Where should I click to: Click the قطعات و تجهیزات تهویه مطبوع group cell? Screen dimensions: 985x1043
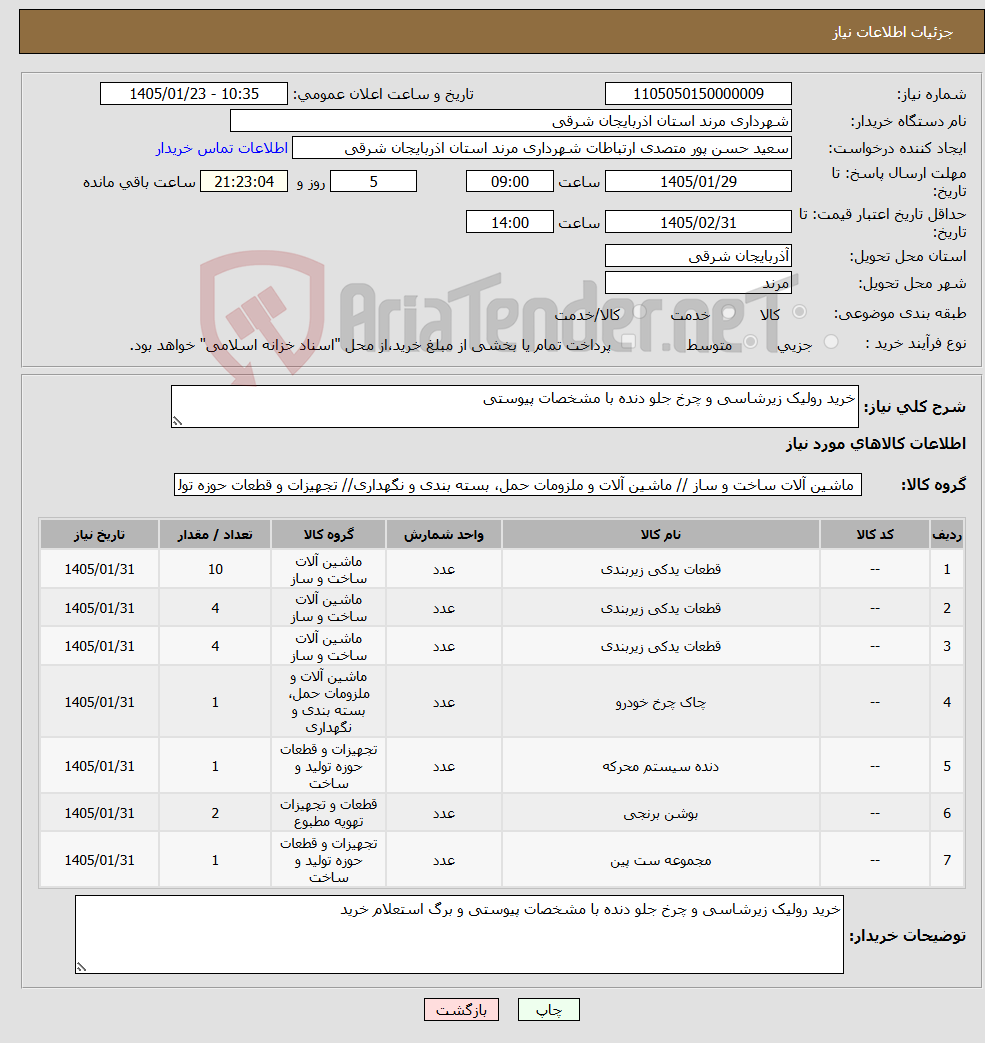[x=329, y=813]
